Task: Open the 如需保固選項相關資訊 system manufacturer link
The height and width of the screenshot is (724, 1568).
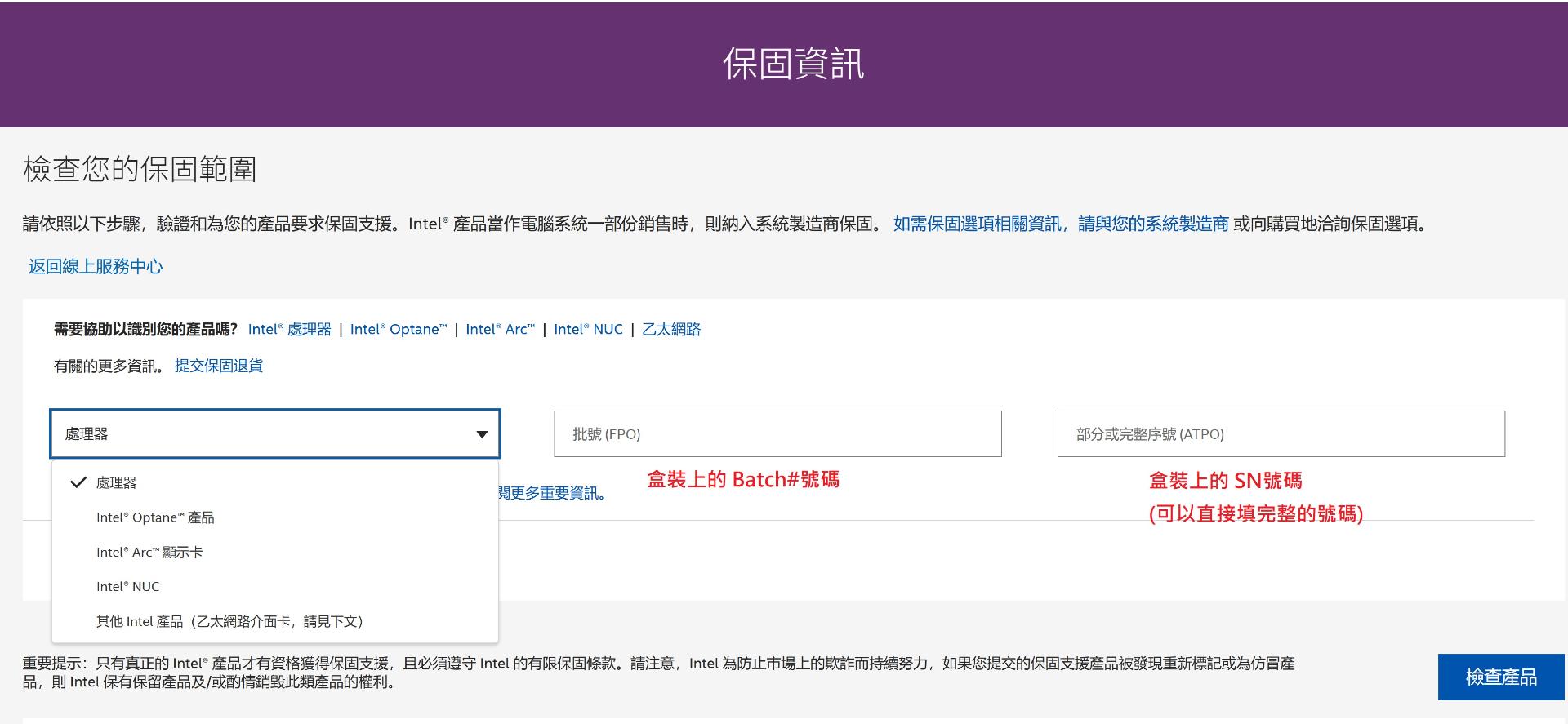Action: click(x=1061, y=224)
